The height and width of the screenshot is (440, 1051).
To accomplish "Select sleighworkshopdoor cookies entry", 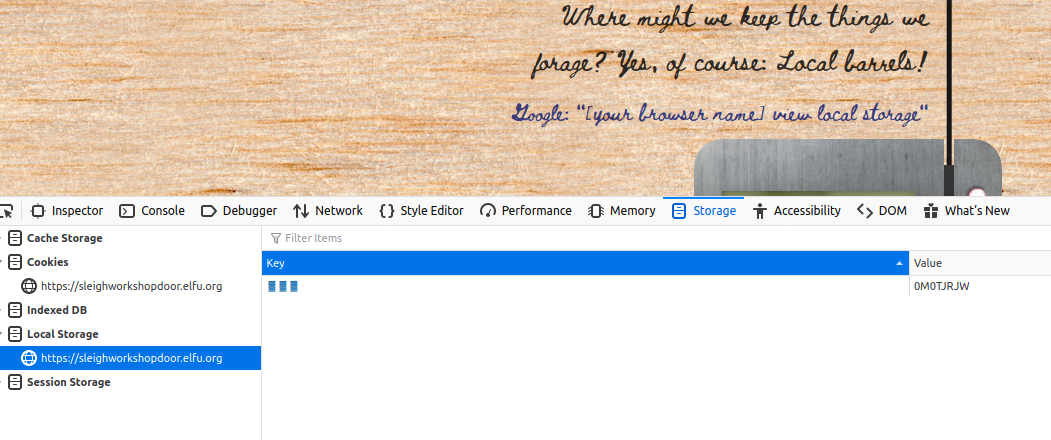I will point(131,286).
